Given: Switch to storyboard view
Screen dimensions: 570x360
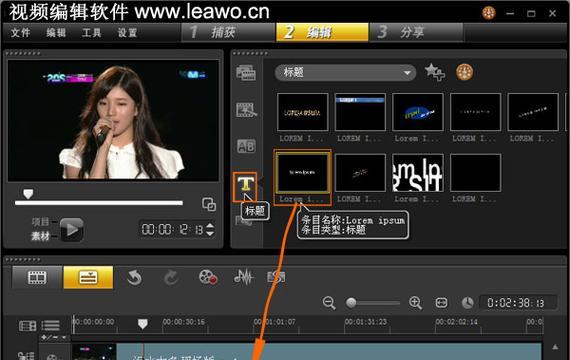Looking at the screenshot, I should pos(37,277).
